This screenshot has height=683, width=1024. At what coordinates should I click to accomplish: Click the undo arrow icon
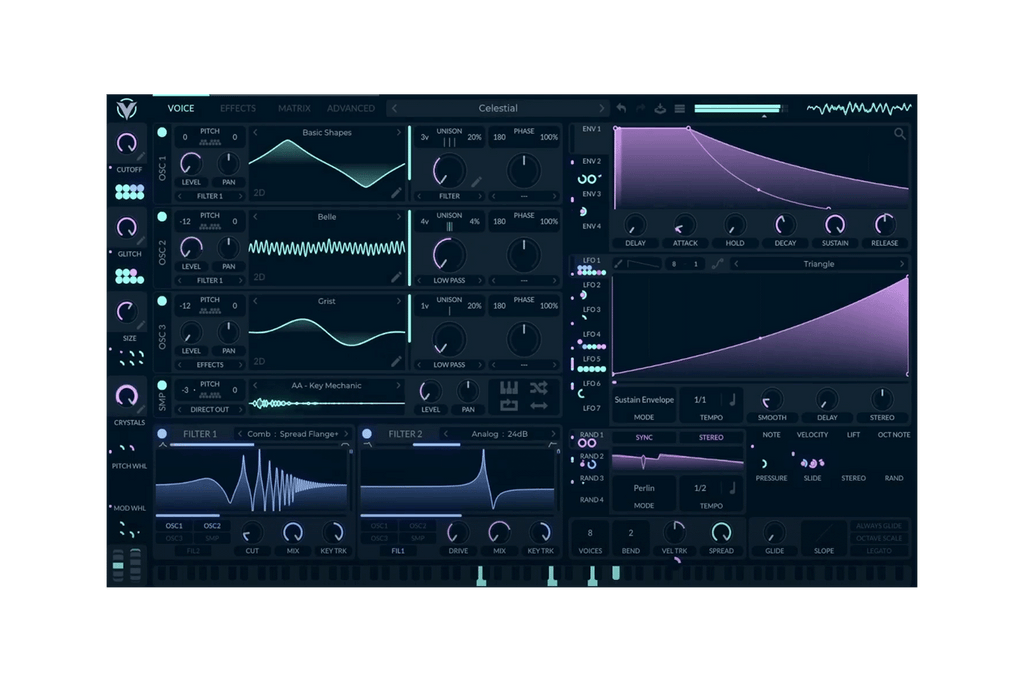(x=622, y=107)
